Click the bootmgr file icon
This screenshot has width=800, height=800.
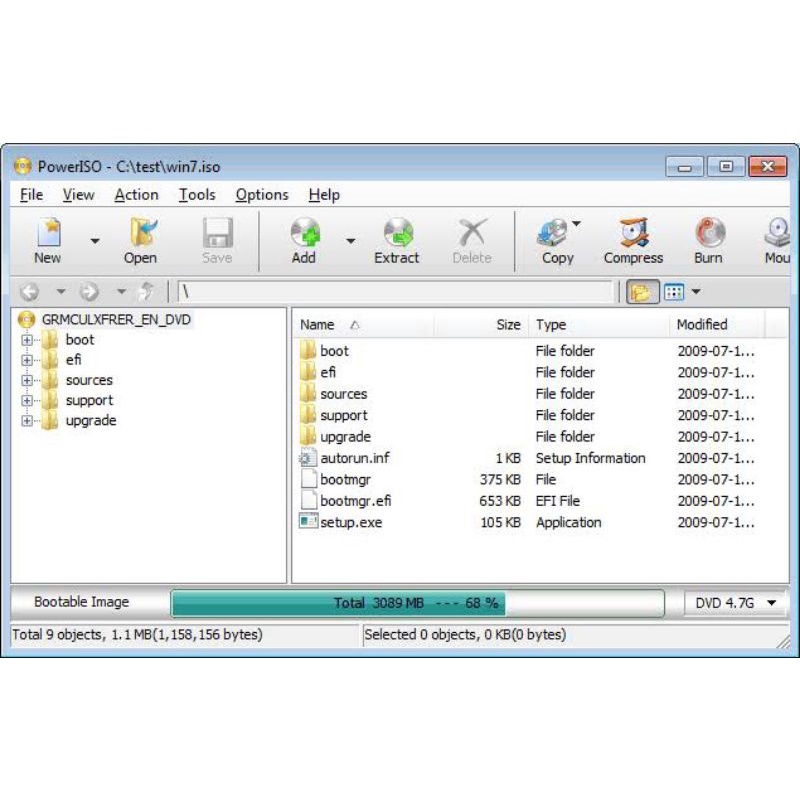point(308,479)
